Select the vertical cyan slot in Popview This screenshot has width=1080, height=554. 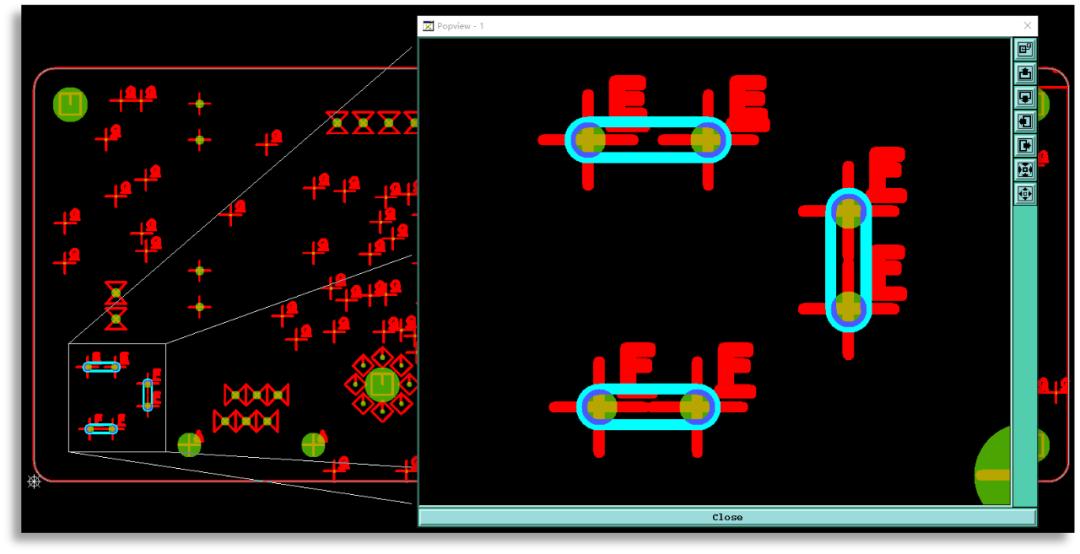pos(849,260)
